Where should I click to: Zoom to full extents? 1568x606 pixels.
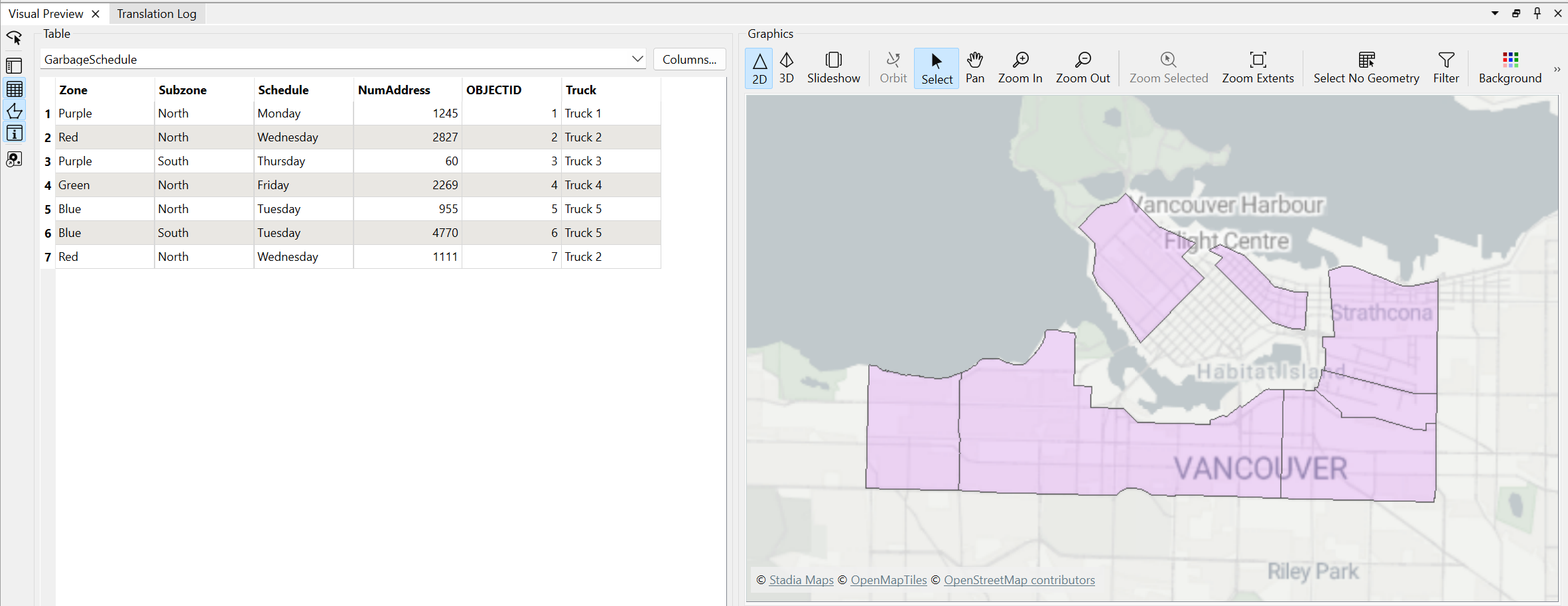tap(1257, 68)
